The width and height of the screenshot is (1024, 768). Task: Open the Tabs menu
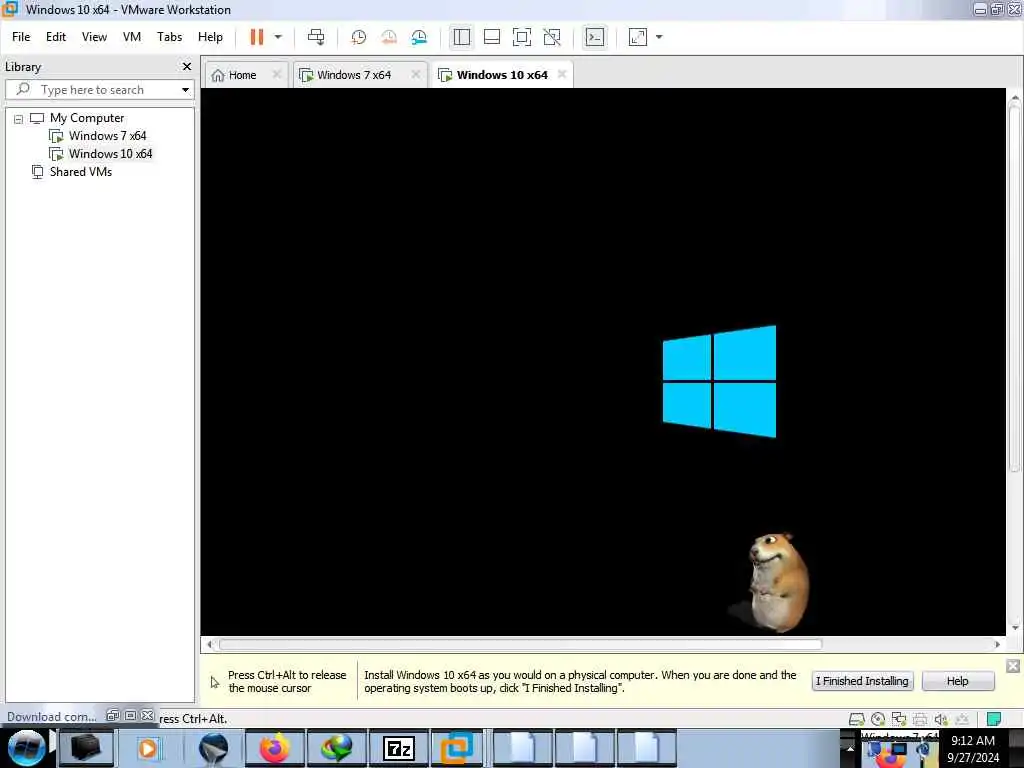(169, 37)
